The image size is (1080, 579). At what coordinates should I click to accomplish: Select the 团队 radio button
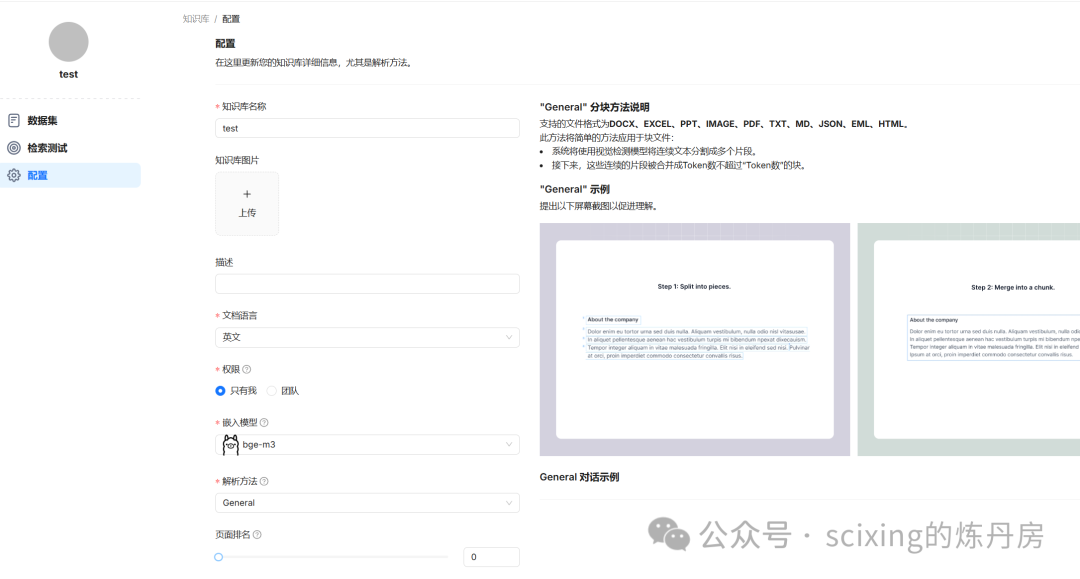[x=271, y=391]
